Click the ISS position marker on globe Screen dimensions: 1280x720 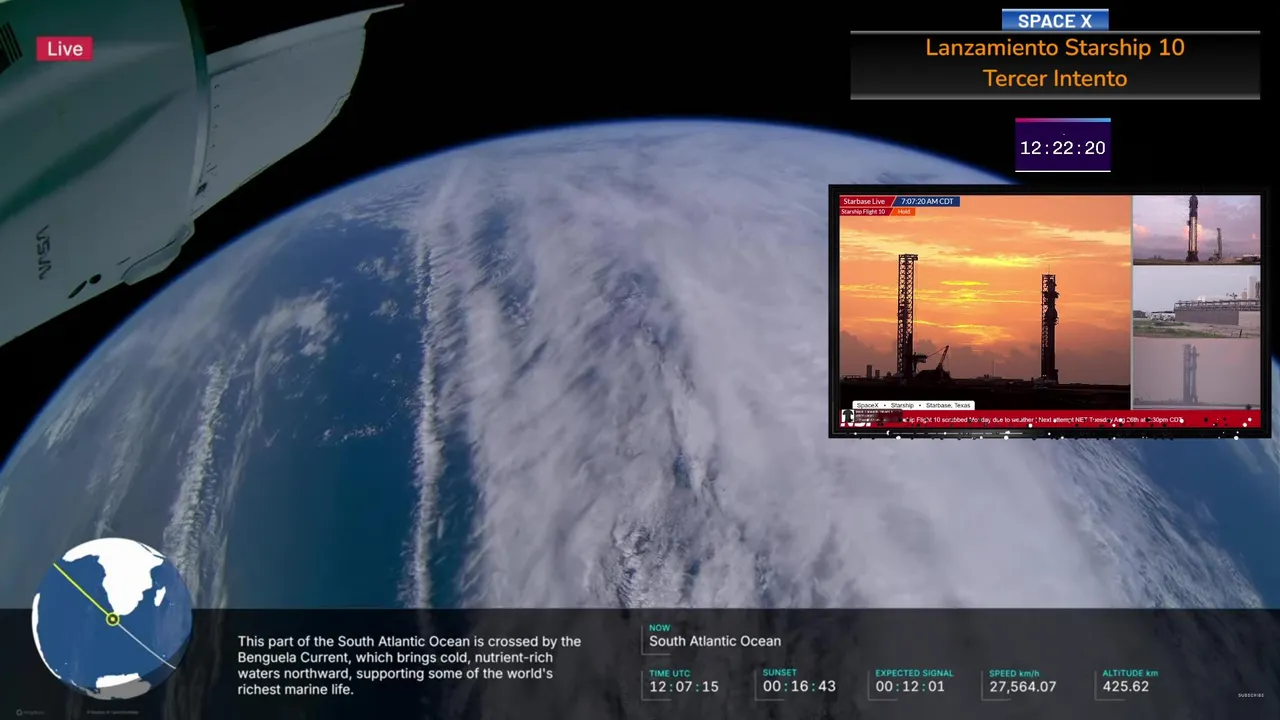(x=113, y=620)
